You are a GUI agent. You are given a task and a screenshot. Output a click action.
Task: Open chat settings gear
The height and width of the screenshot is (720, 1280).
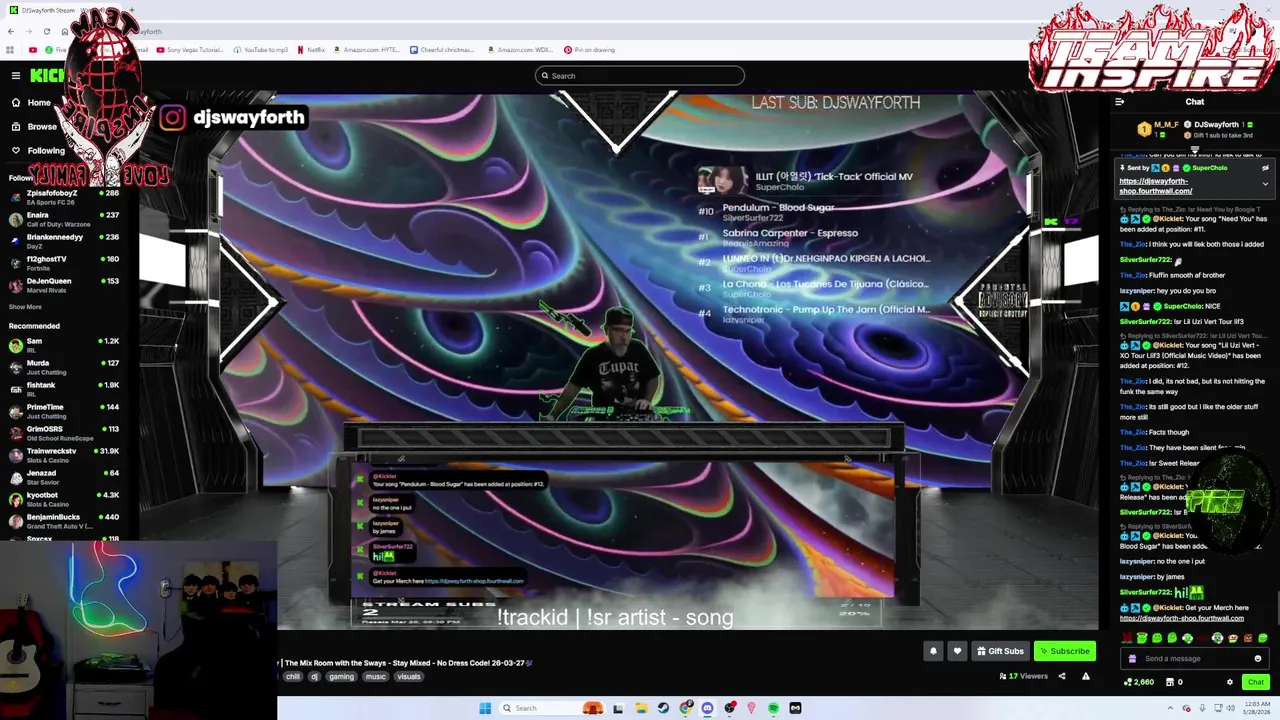pos(1230,682)
